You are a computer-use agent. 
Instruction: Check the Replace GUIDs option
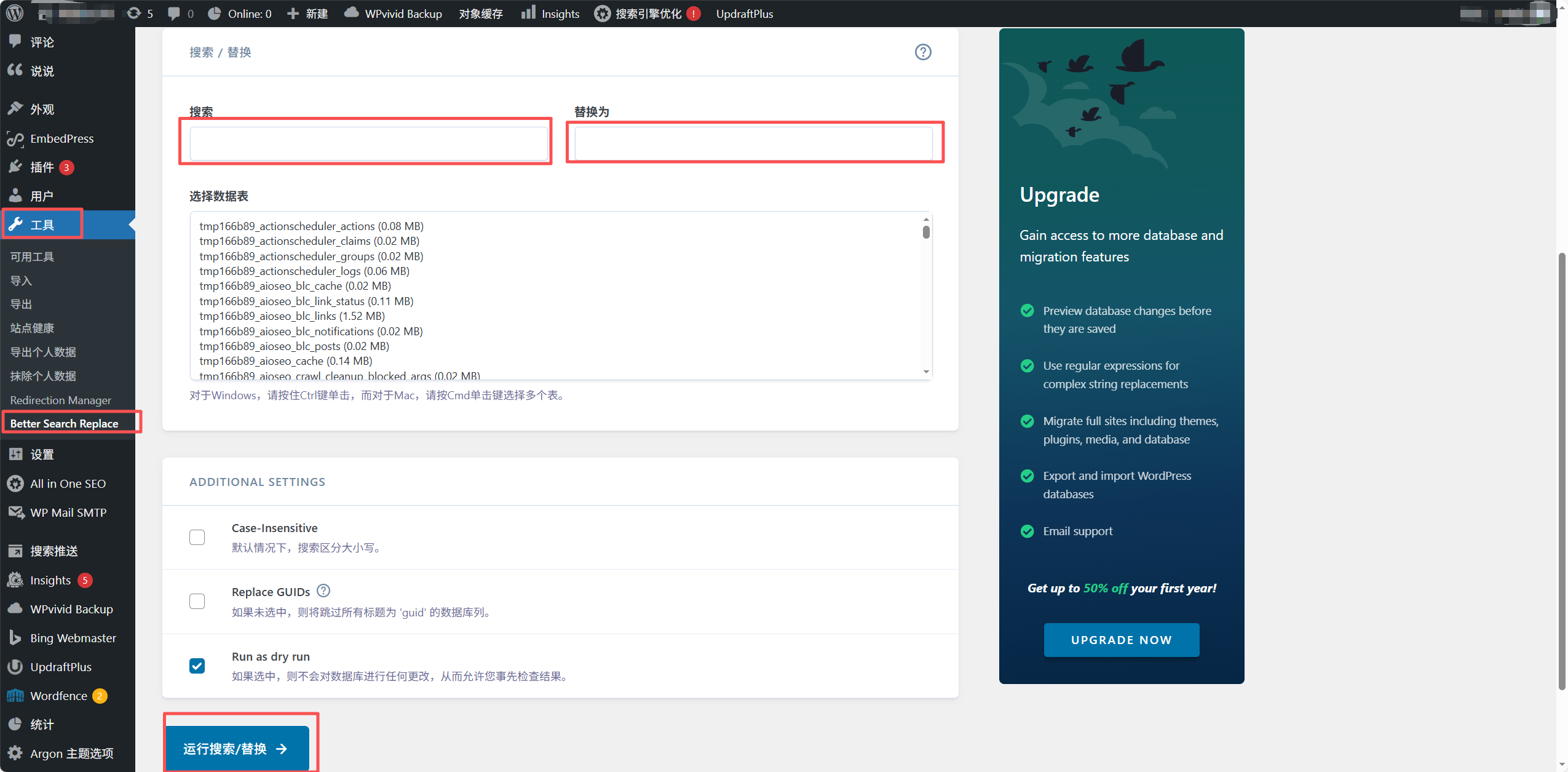pyautogui.click(x=197, y=601)
